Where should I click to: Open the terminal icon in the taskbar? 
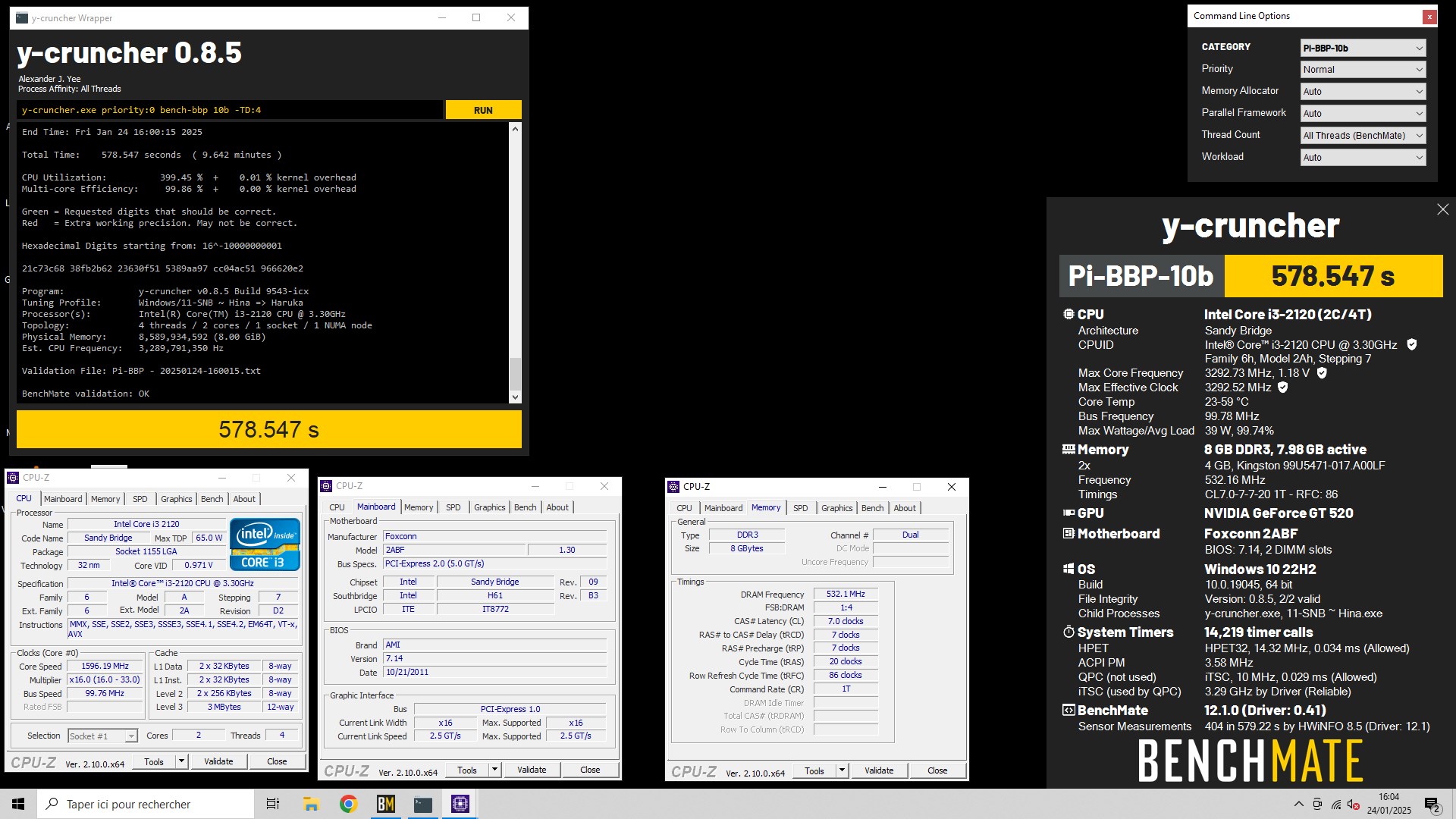pyautogui.click(x=422, y=804)
